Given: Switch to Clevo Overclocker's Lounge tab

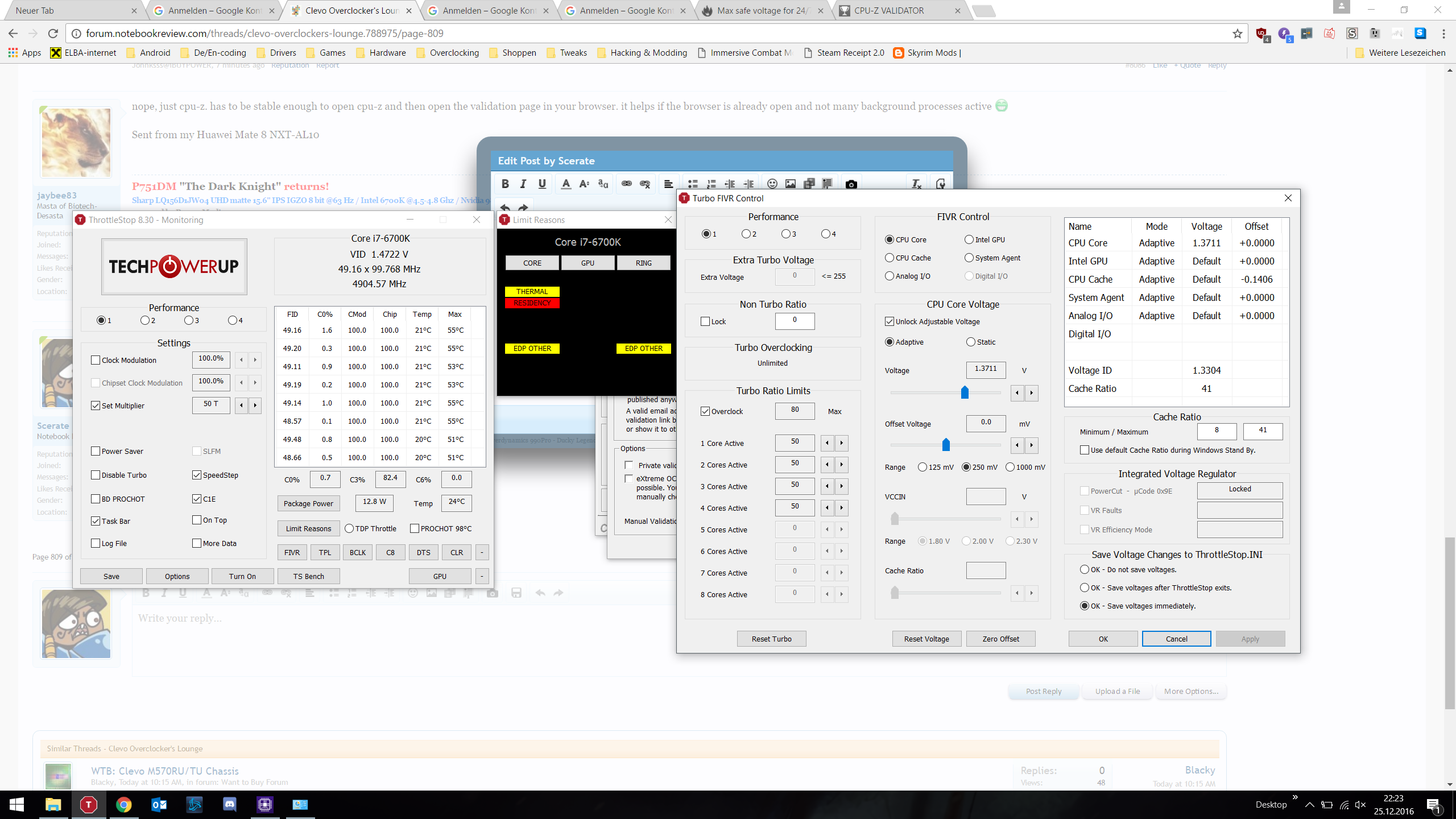Looking at the screenshot, I should (x=351, y=10).
